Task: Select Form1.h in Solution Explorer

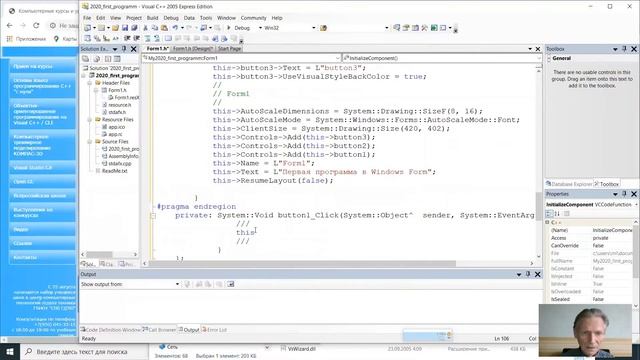Action: coord(117,90)
